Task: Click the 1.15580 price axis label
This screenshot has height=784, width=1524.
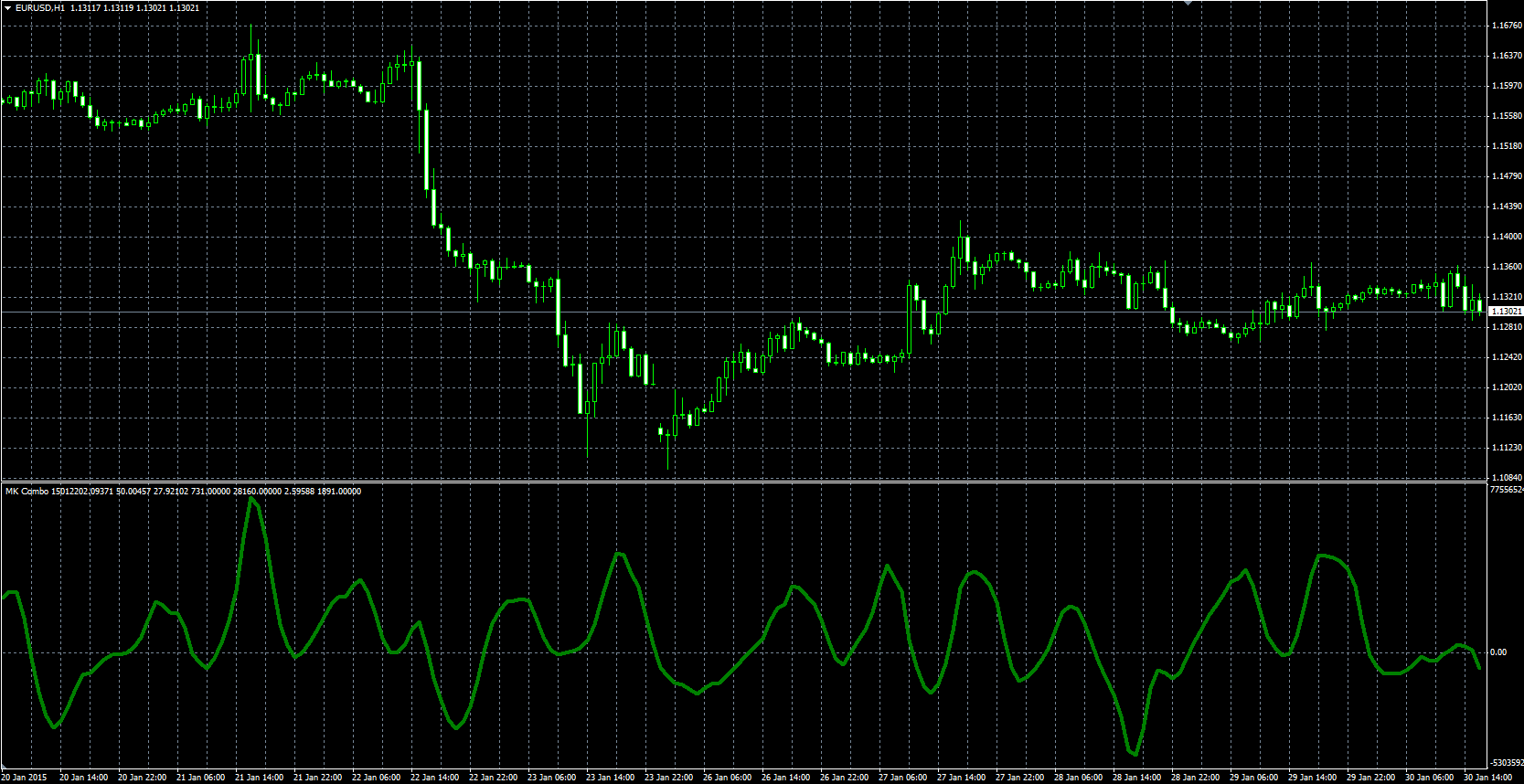Action: [x=1507, y=116]
